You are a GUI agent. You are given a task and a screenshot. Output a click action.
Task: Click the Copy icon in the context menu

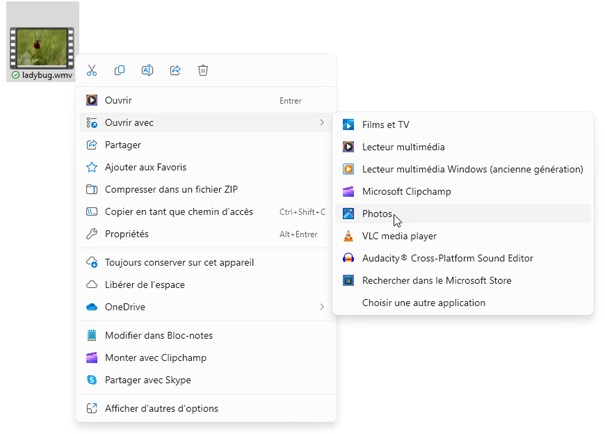point(120,70)
